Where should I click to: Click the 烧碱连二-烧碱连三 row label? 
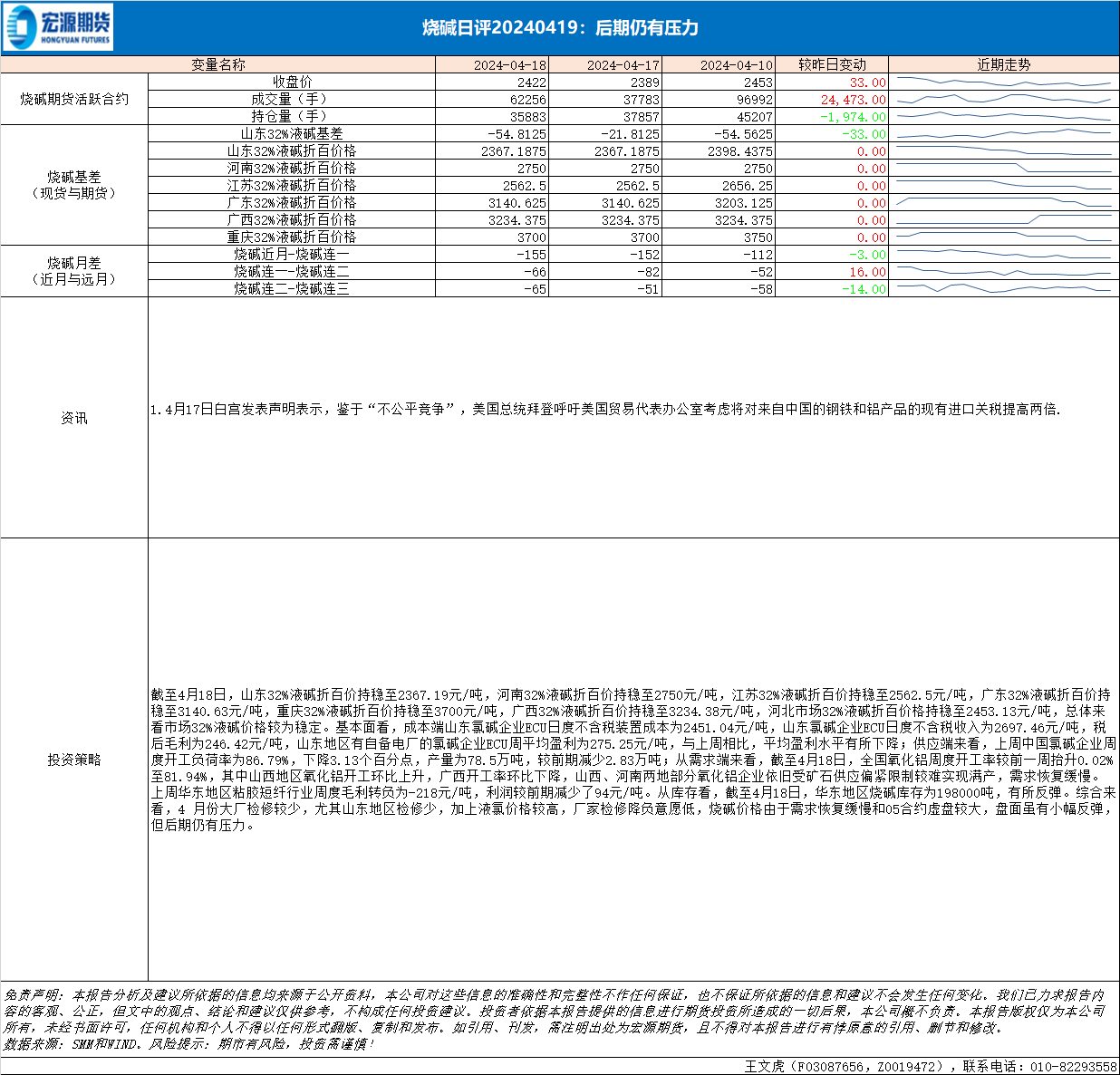pos(292,288)
